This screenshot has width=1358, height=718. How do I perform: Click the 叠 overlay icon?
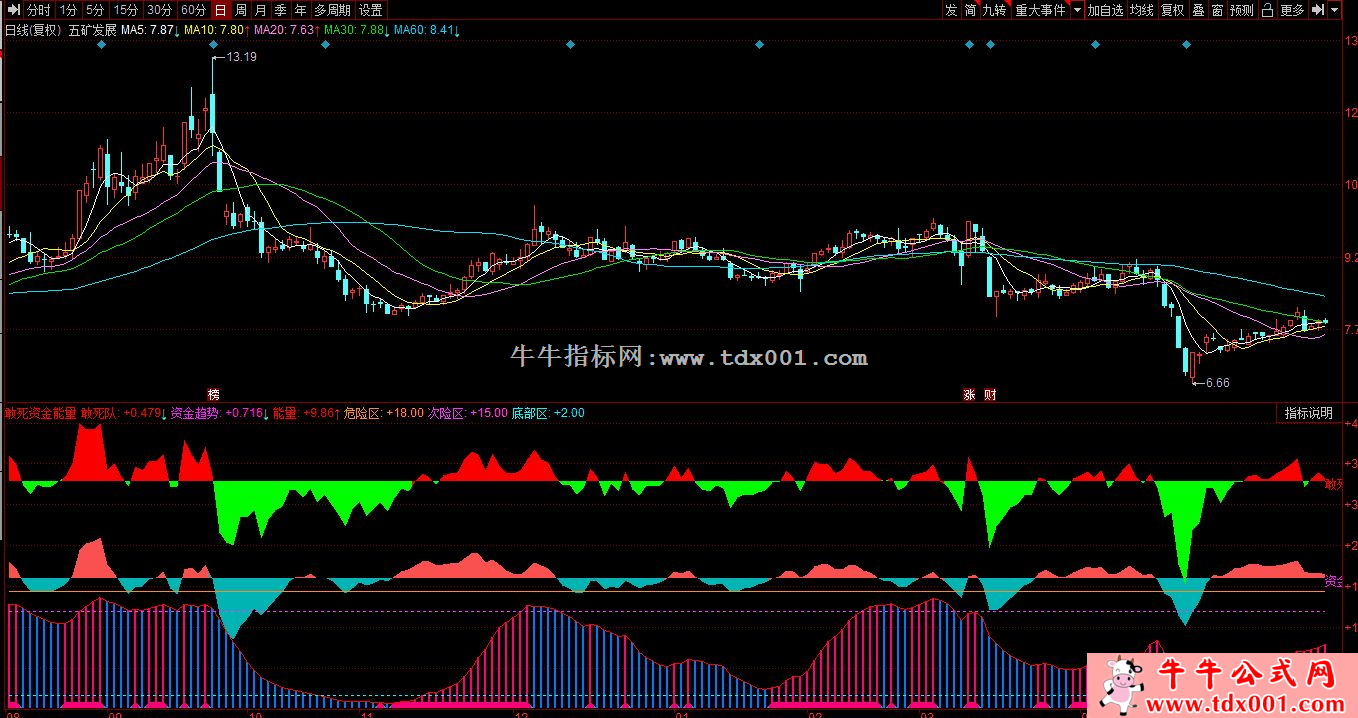(x=1198, y=10)
